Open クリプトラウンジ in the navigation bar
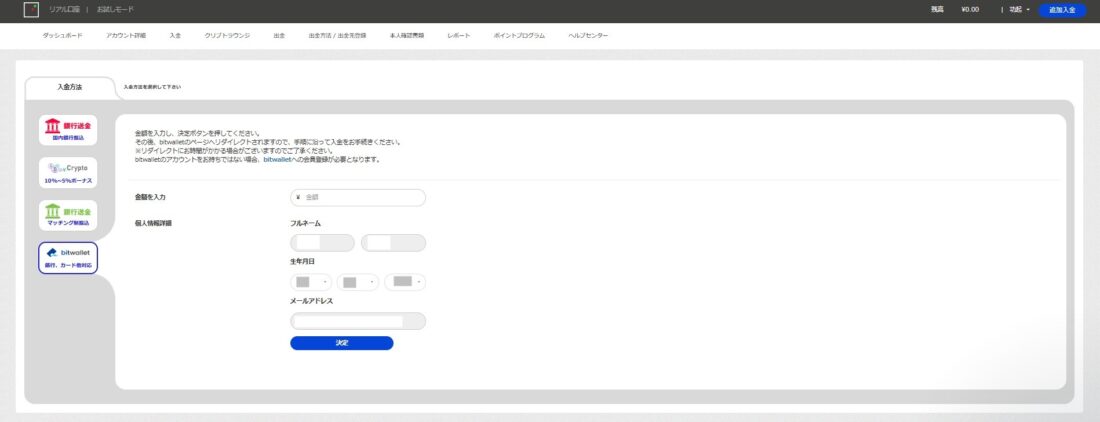Viewport: 1100px width, 422px height. (227, 36)
